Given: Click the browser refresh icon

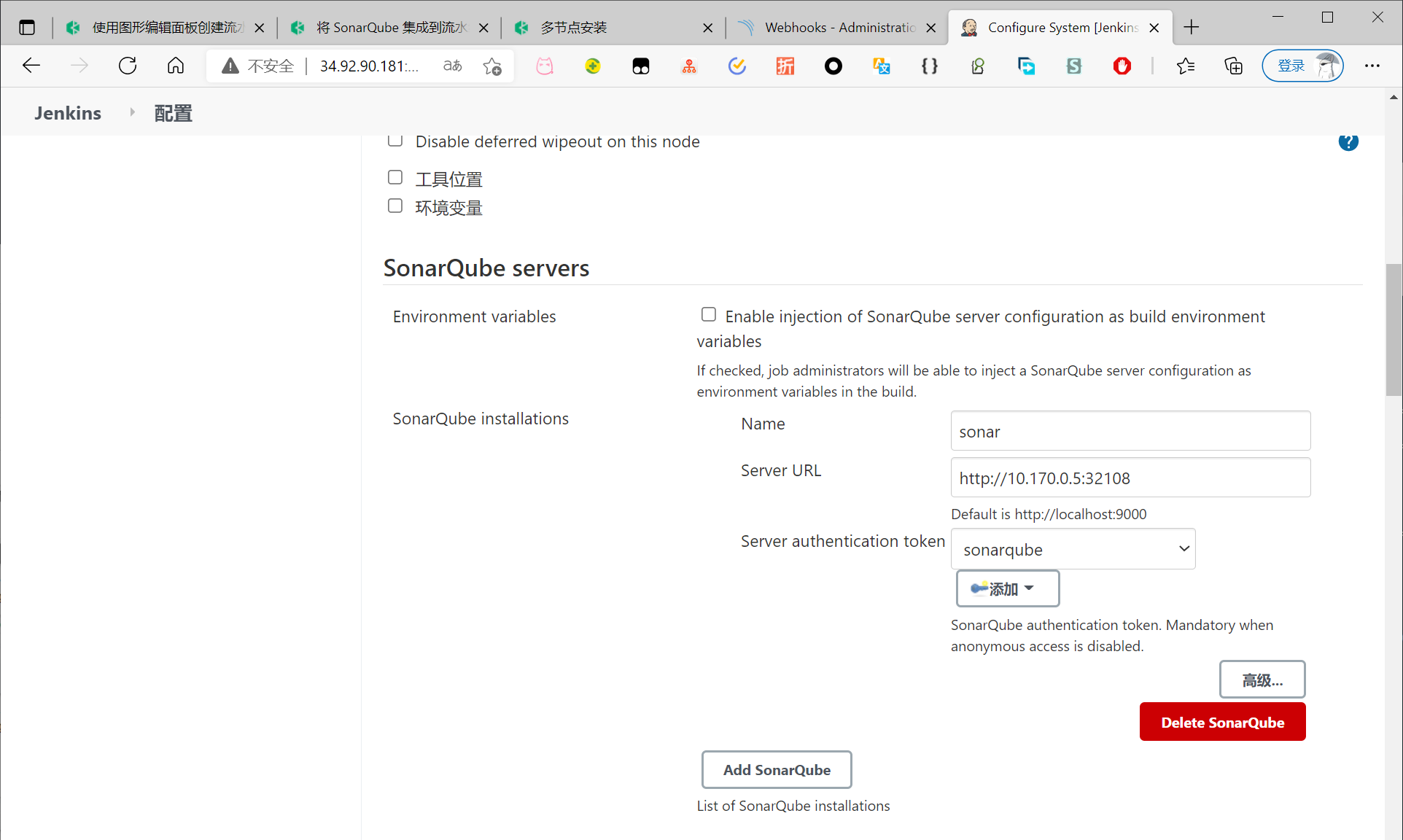Looking at the screenshot, I should coord(128,66).
